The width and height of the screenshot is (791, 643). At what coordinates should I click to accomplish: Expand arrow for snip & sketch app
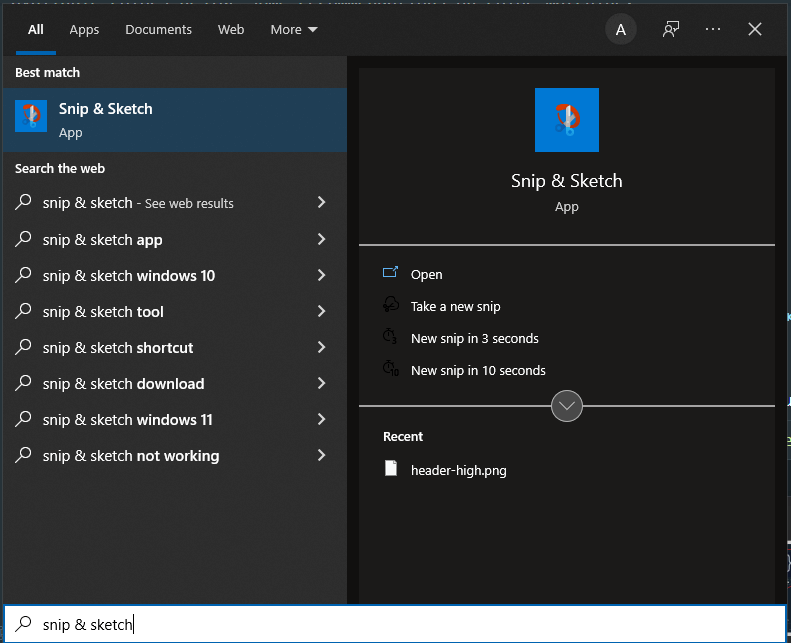pos(321,239)
